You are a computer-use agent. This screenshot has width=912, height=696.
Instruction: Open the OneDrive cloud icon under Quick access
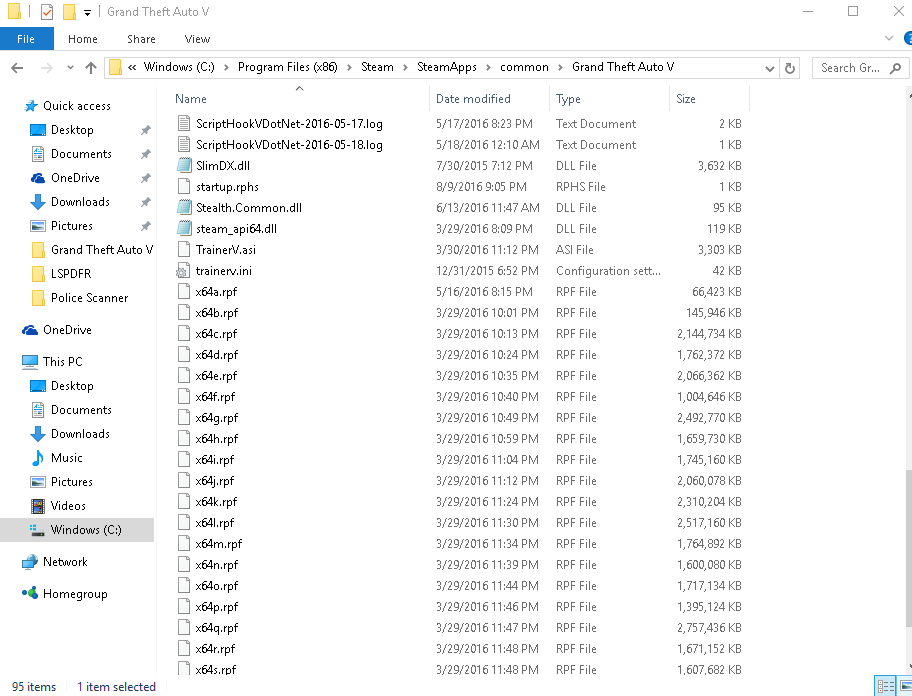[x=37, y=178]
